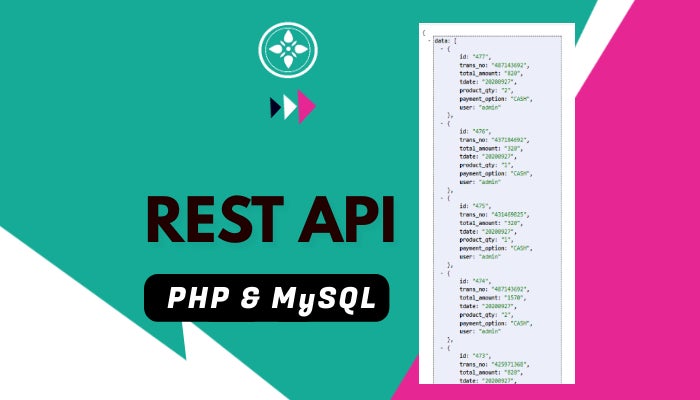The image size is (700, 400).
Task: Collapse the top-level data array
Action: click(429, 40)
